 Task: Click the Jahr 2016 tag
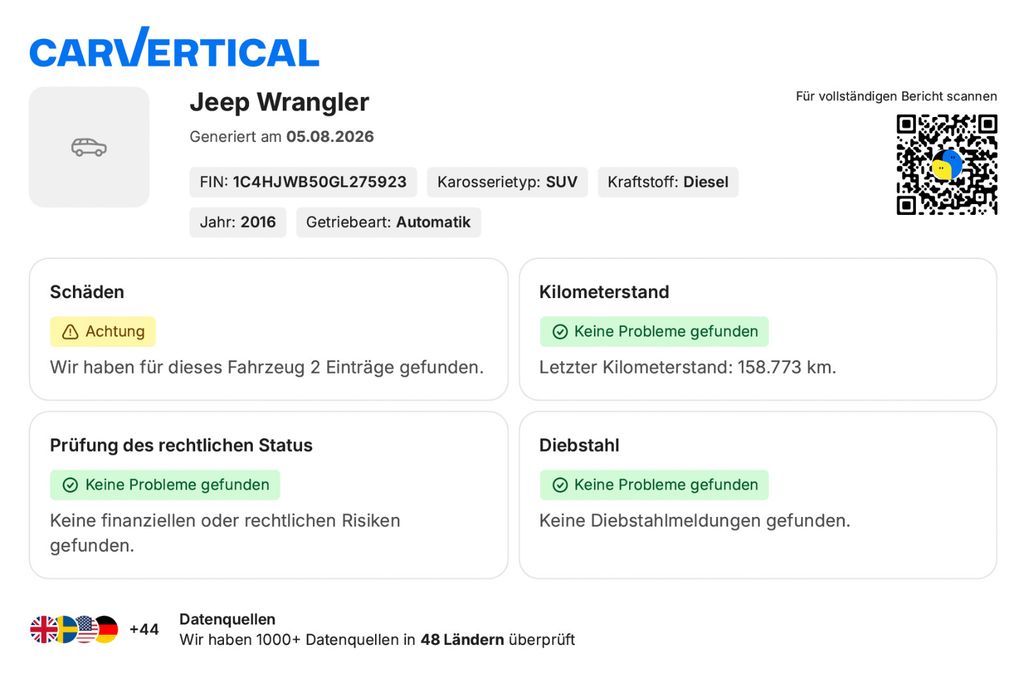[238, 223]
